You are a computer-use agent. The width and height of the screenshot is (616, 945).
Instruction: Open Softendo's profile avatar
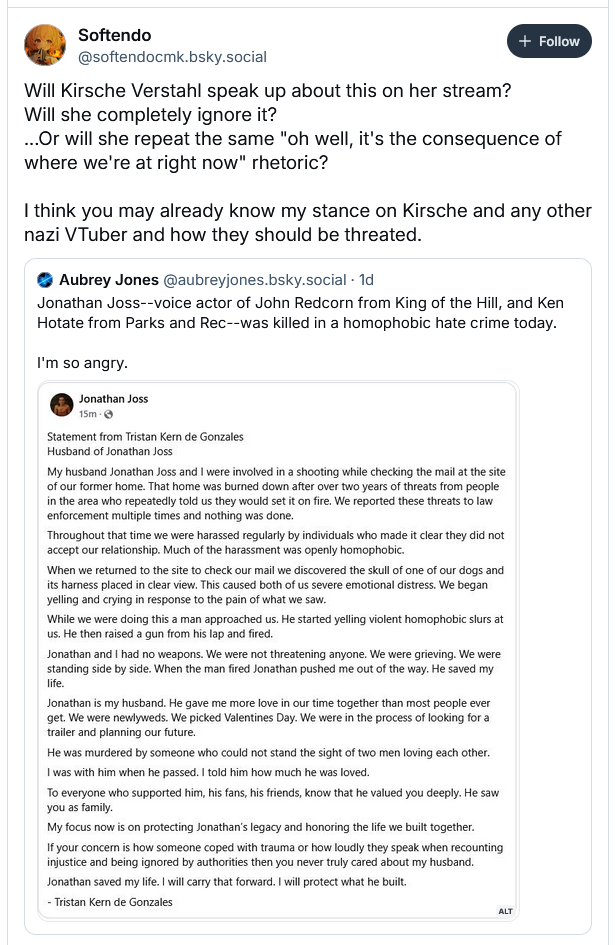tap(45, 45)
